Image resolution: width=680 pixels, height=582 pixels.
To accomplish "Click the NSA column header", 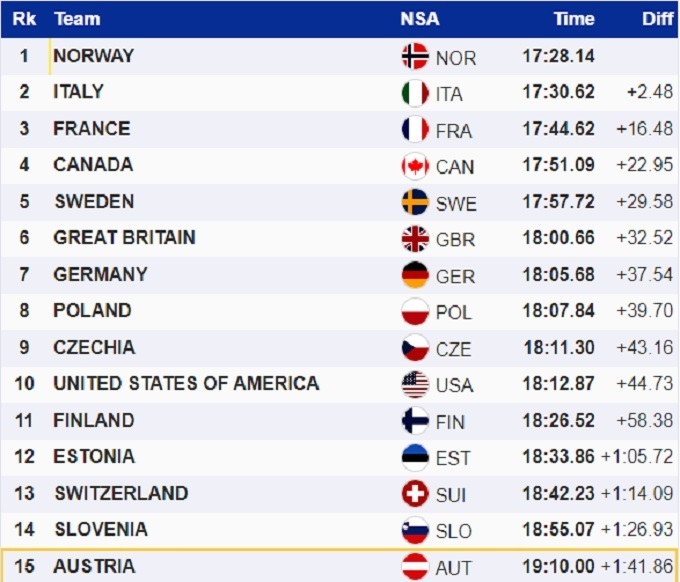I will pyautogui.click(x=419, y=19).
